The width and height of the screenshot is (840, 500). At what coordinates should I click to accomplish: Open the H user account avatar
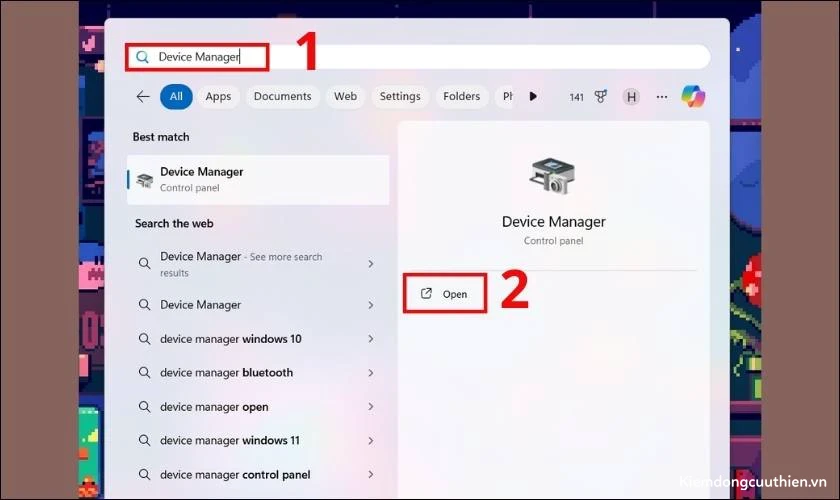pos(631,97)
